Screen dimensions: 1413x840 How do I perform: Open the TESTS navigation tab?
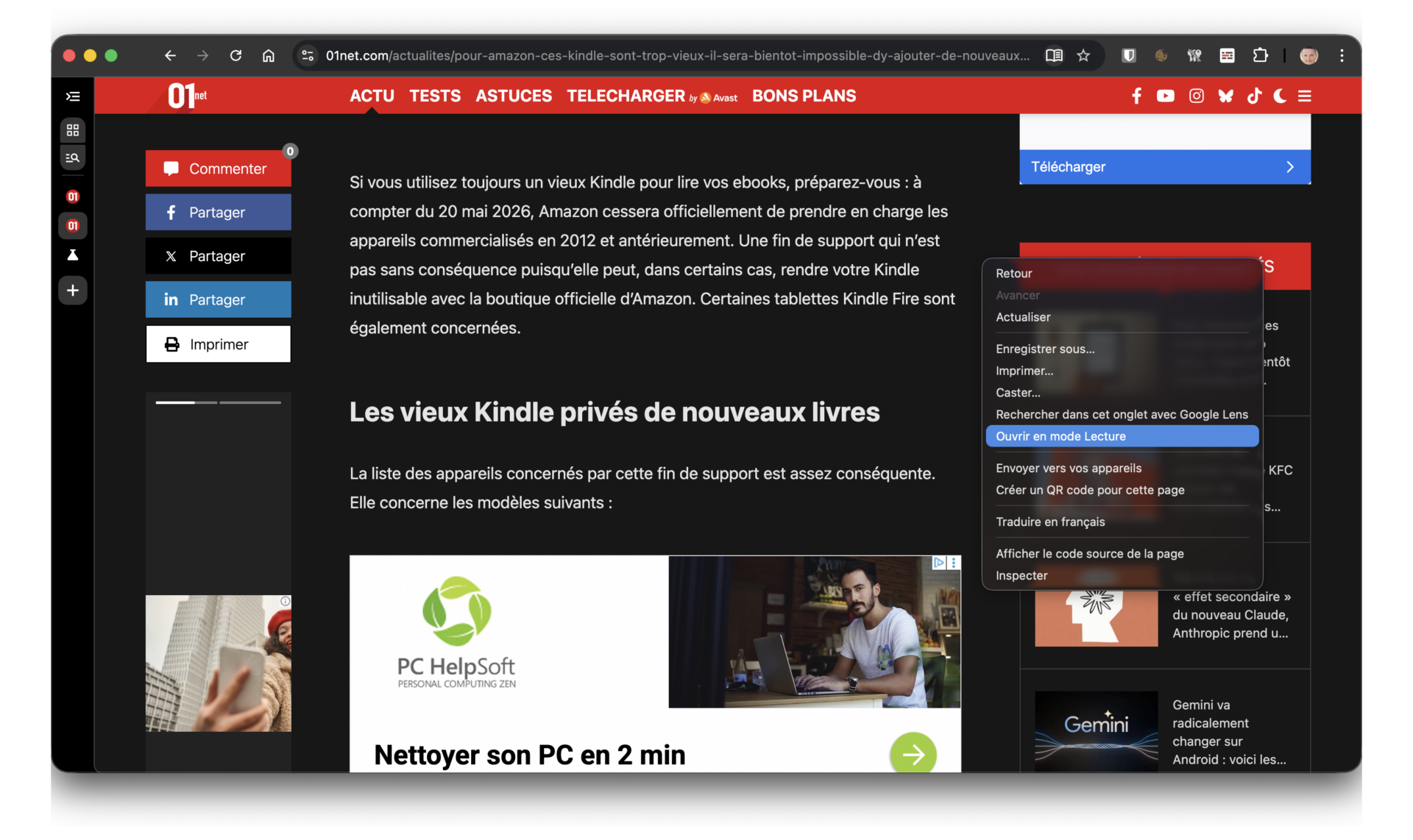(435, 96)
